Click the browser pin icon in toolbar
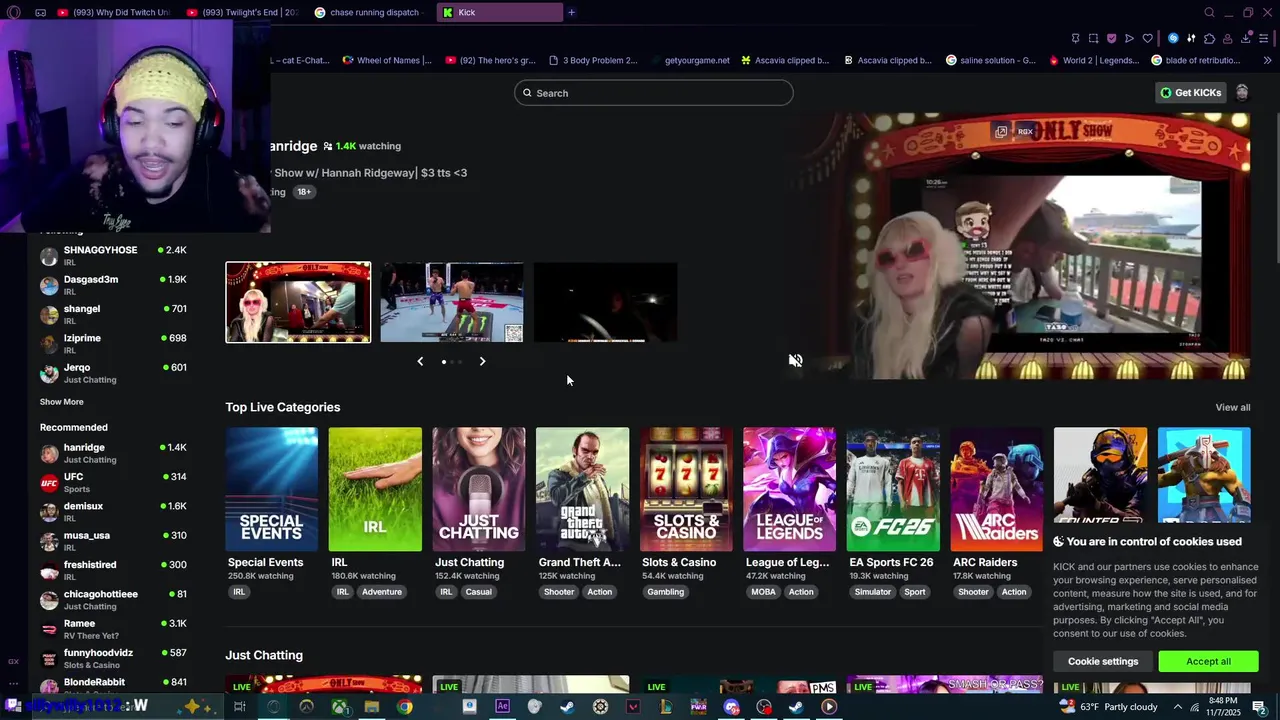Viewport: 1280px width, 720px height. click(x=1075, y=38)
